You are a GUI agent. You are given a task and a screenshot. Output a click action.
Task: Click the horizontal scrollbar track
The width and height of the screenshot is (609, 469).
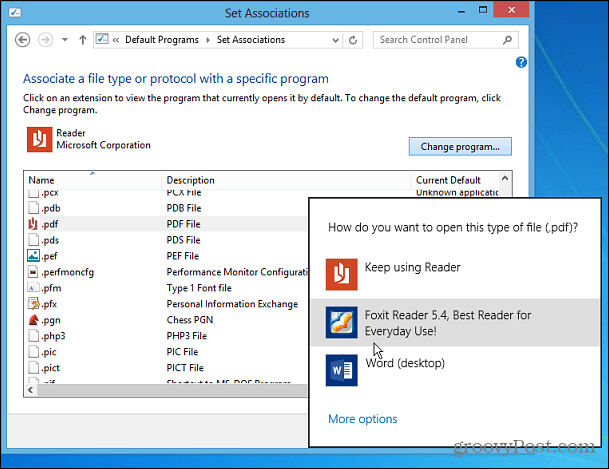172,390
